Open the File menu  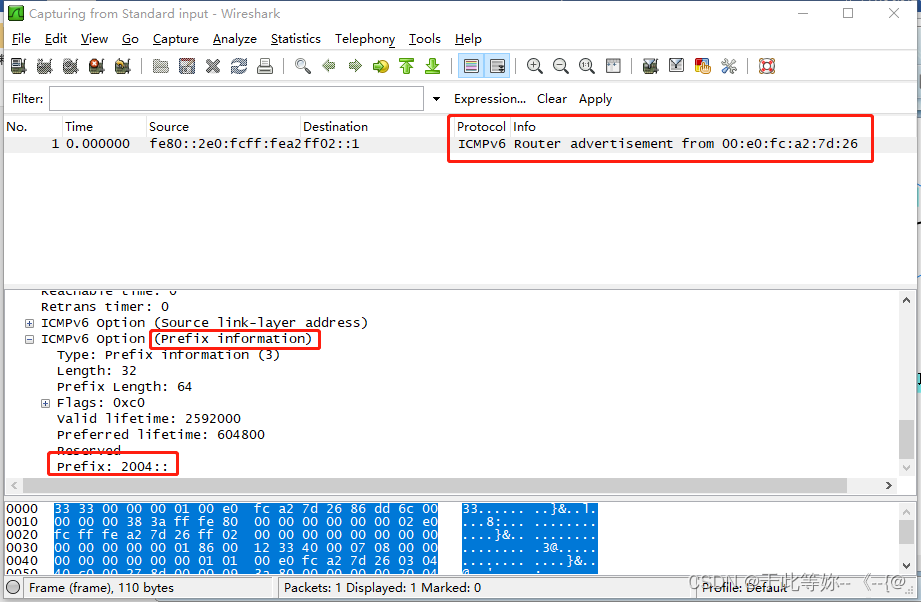click(x=21, y=39)
